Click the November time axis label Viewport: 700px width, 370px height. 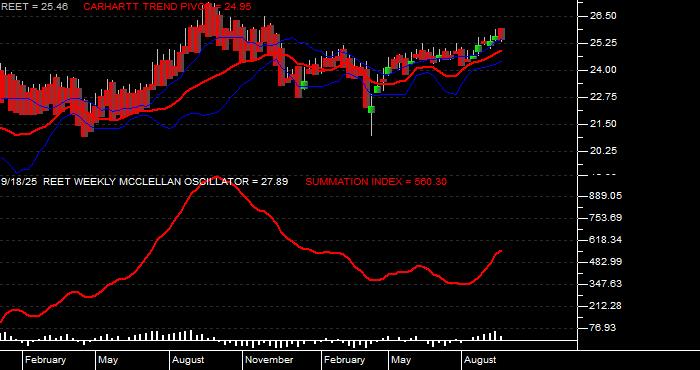[x=270, y=360]
